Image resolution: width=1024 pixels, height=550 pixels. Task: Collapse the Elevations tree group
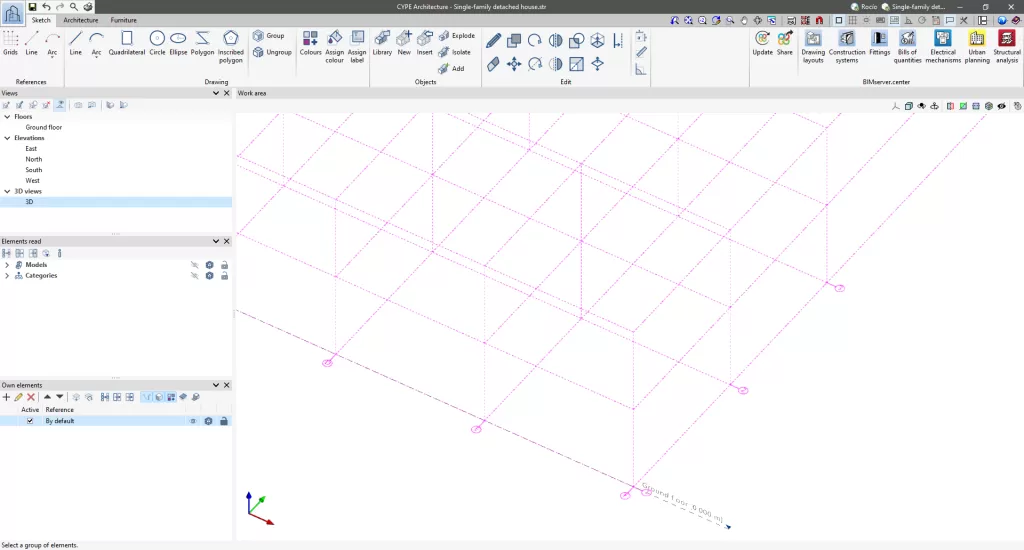tap(7, 138)
